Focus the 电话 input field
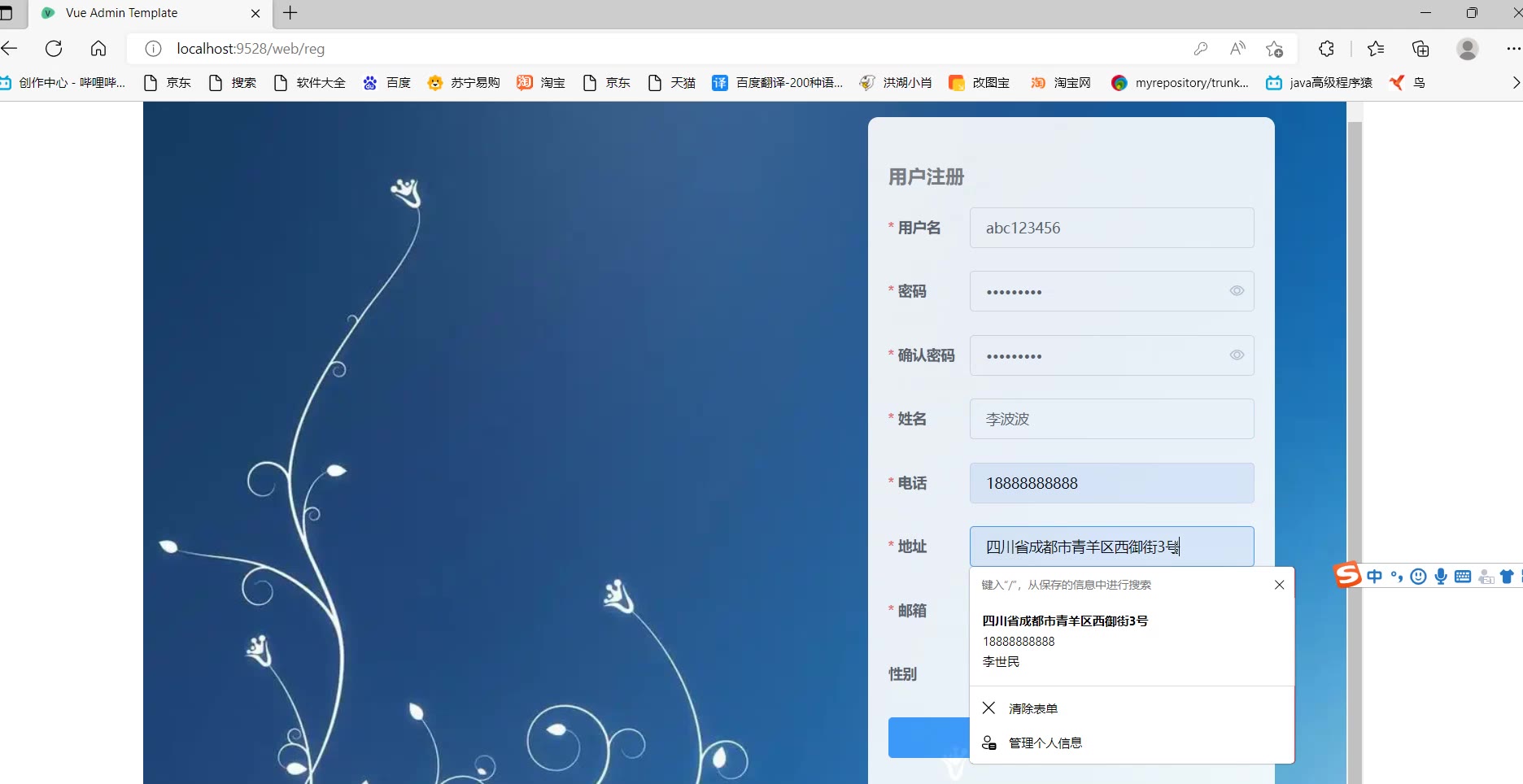The height and width of the screenshot is (784, 1523). pyautogui.click(x=1111, y=483)
